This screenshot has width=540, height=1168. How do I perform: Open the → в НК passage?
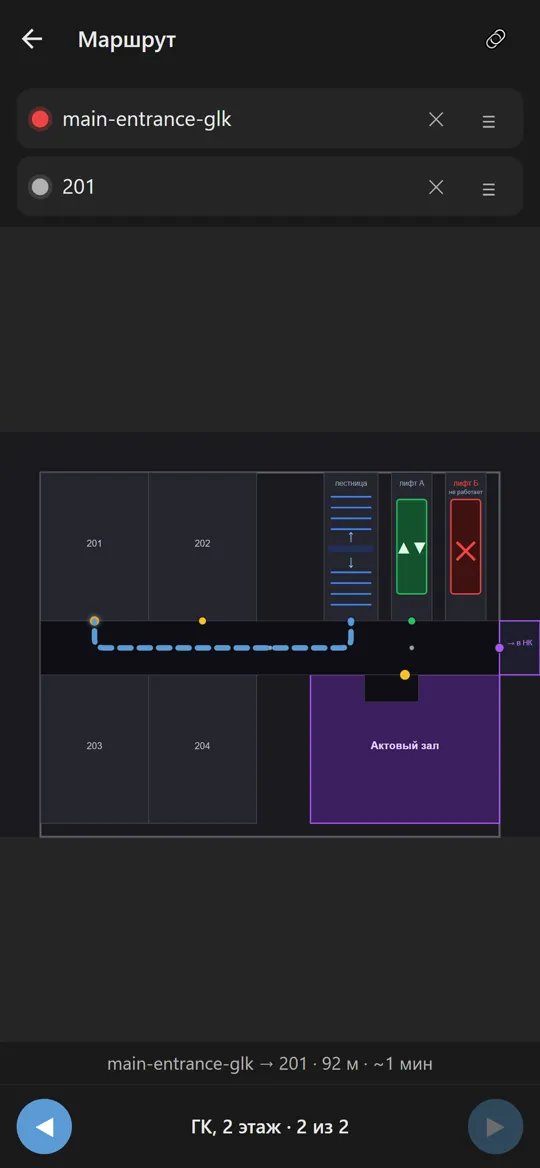click(x=520, y=647)
